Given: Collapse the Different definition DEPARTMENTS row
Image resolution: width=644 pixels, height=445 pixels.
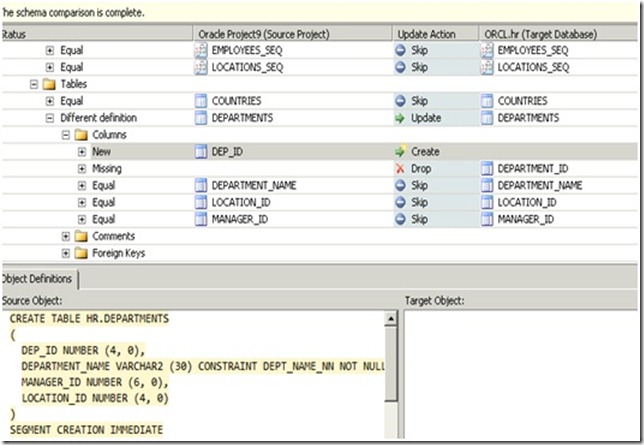Looking at the screenshot, I should click(x=50, y=118).
